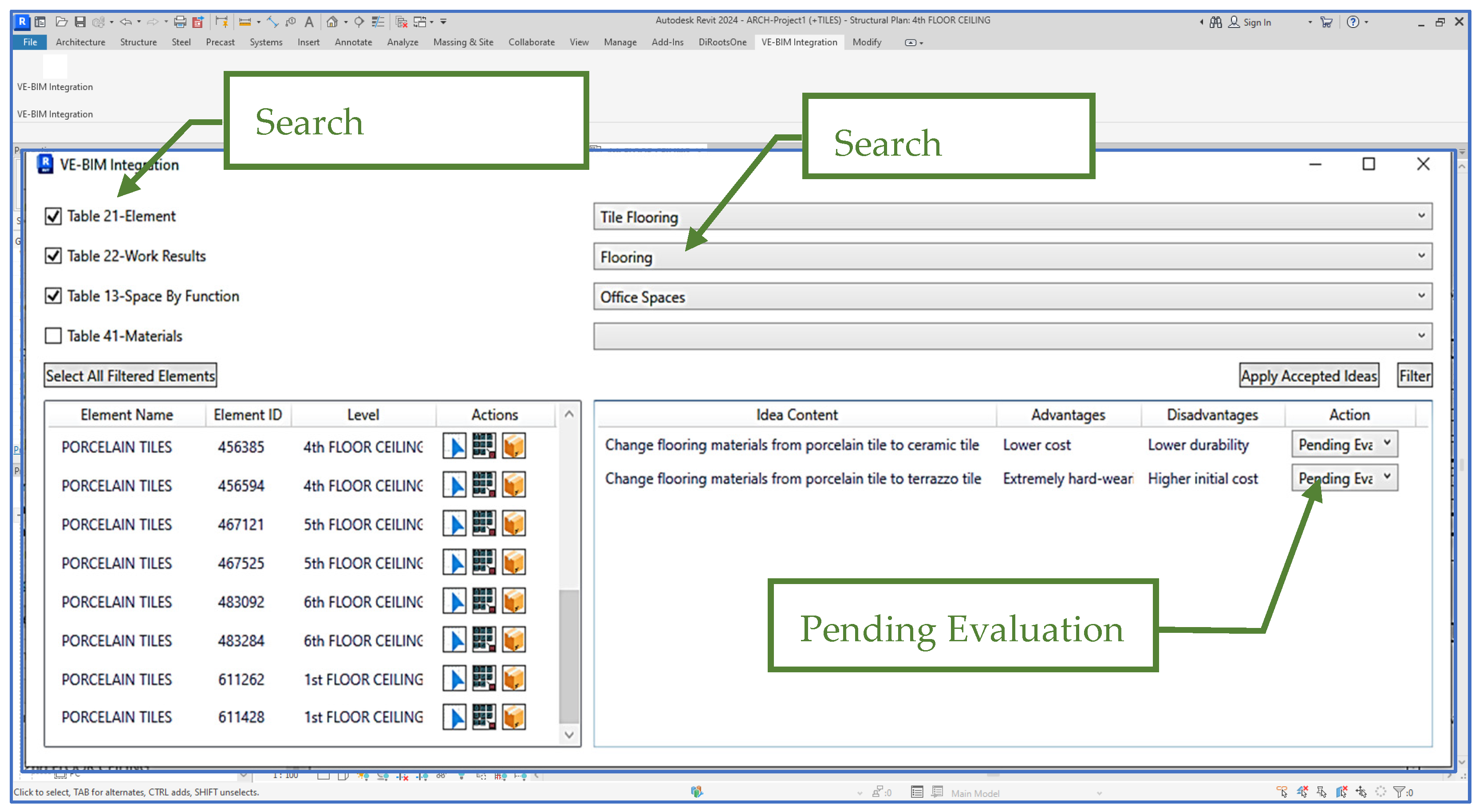
Task: Uncheck the Table 21-Element checkbox
Action: (x=53, y=216)
